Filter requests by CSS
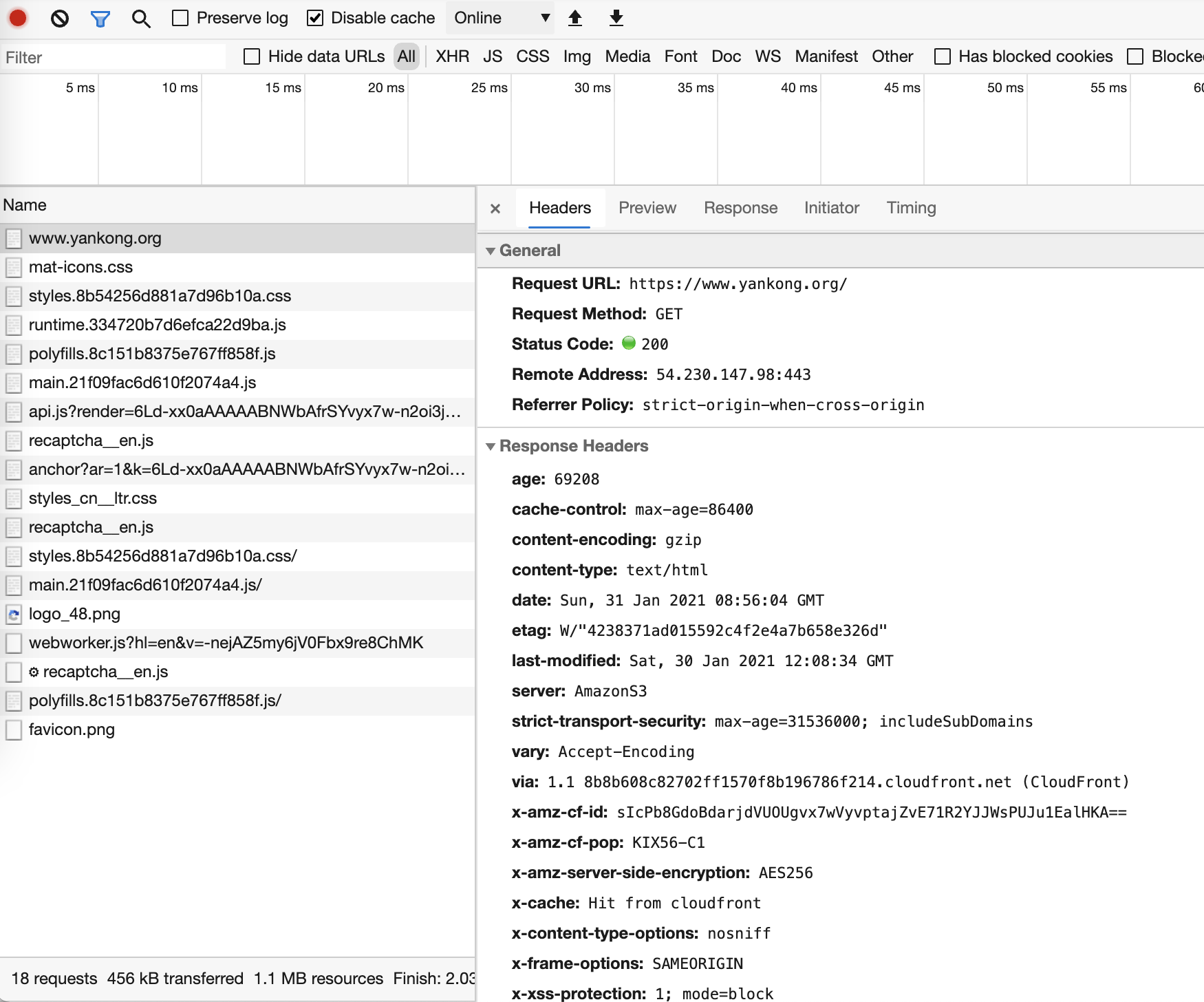This screenshot has width=1204, height=1002. coord(533,56)
